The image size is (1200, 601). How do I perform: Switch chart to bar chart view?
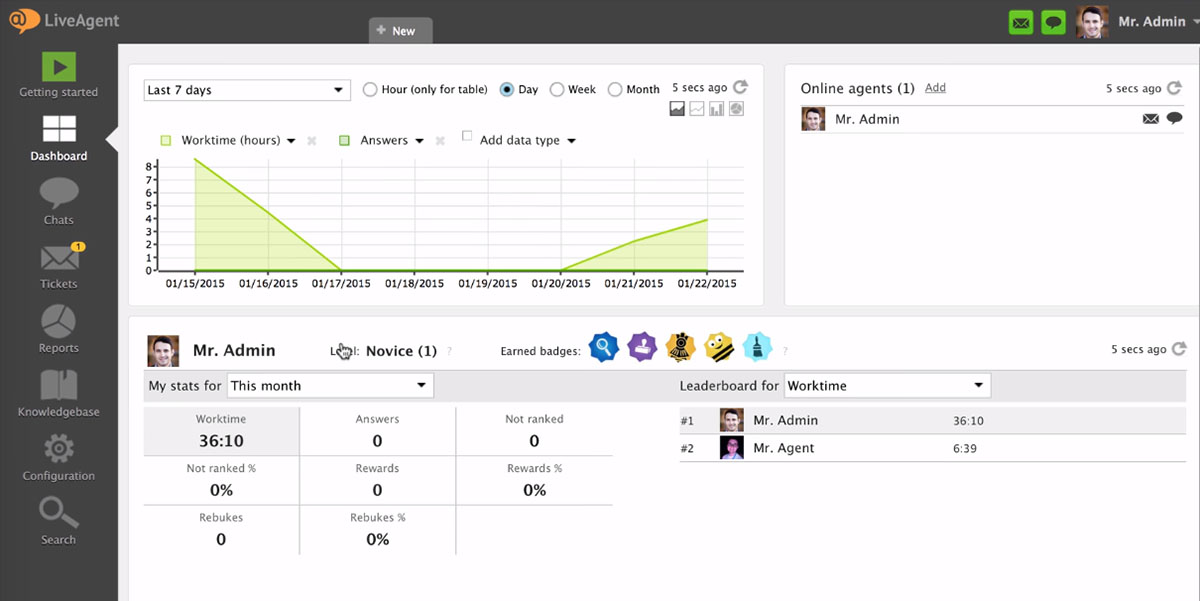(717, 109)
